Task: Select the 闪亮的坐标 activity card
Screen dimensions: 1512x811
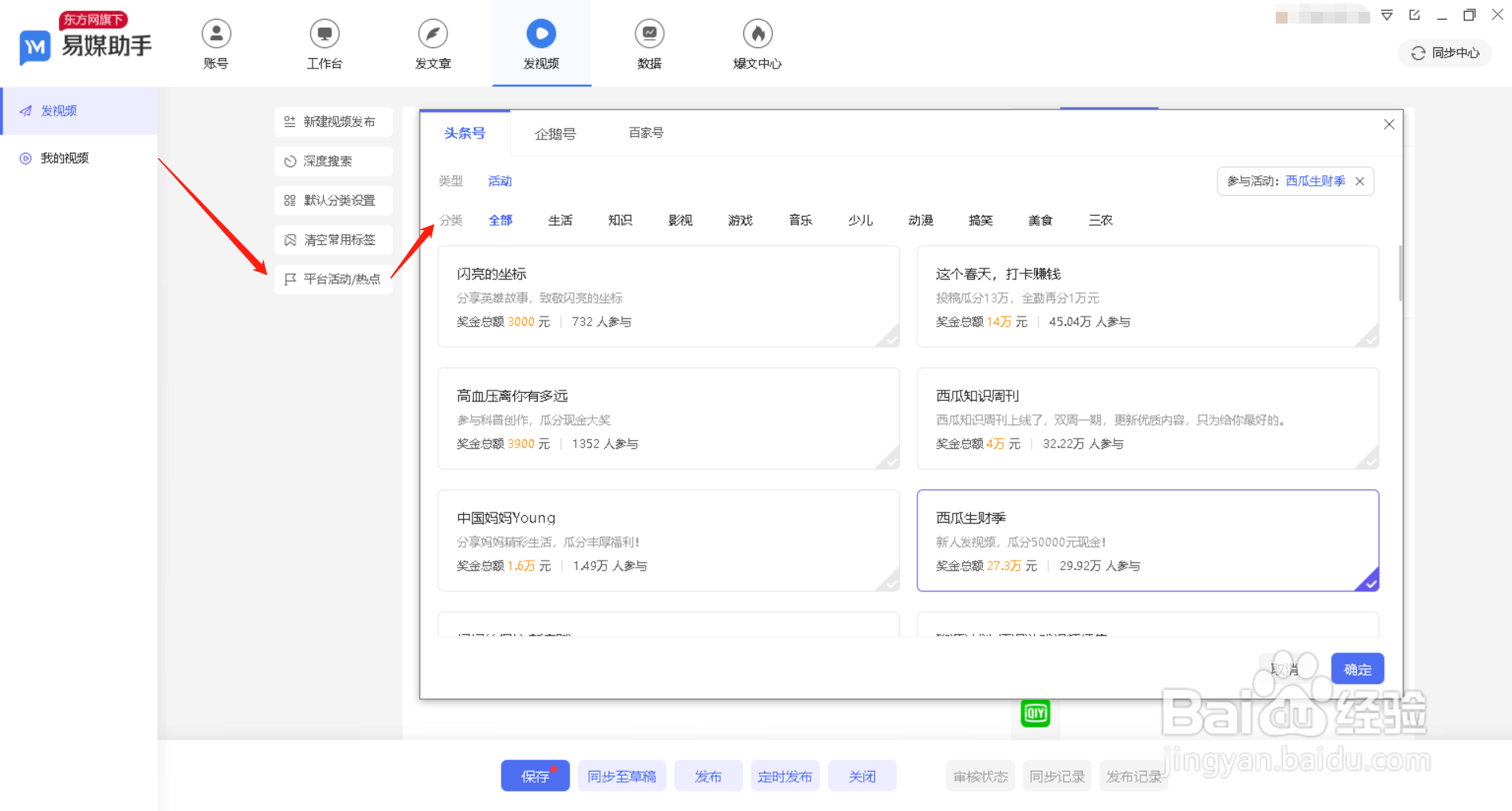Action: pyautogui.click(x=669, y=297)
